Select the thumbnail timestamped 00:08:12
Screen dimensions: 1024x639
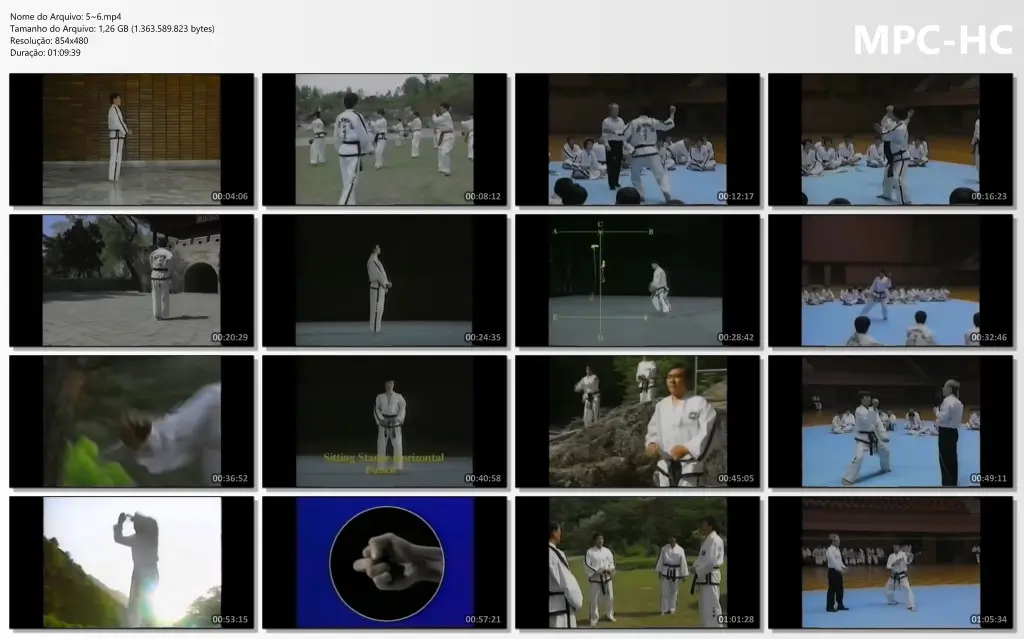(384, 139)
